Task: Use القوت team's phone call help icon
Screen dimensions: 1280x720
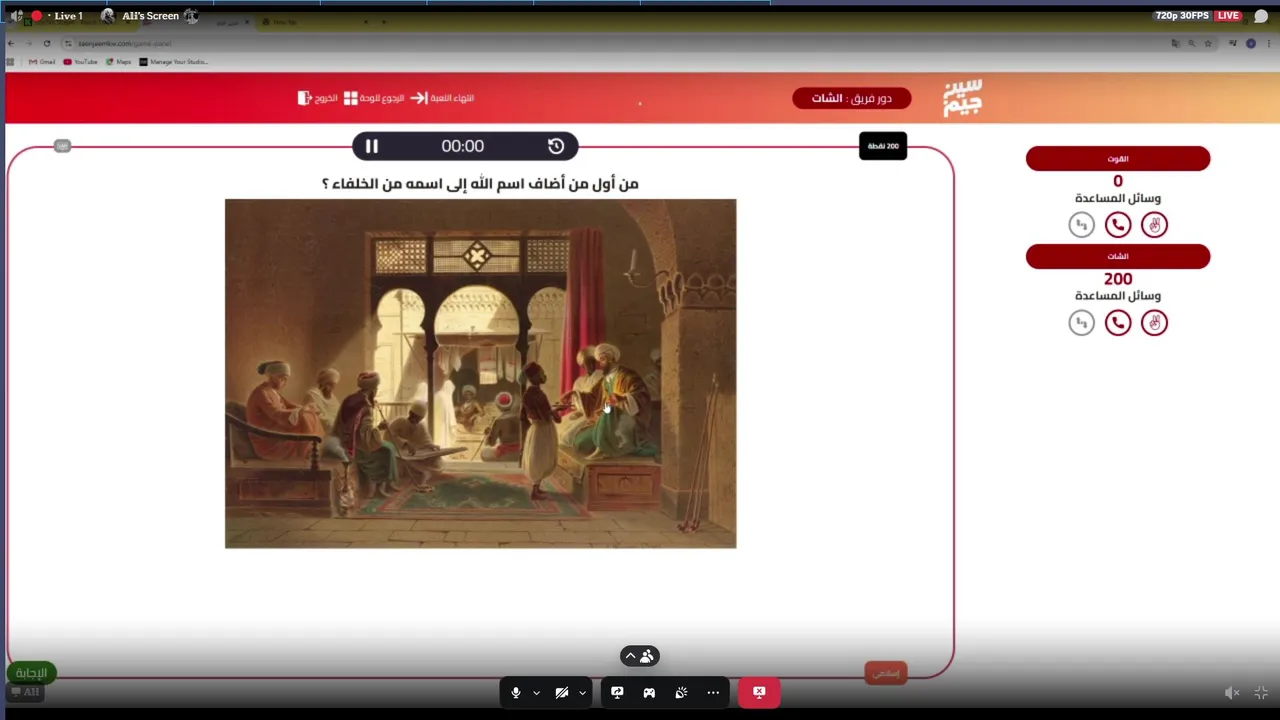Action: click(1118, 225)
